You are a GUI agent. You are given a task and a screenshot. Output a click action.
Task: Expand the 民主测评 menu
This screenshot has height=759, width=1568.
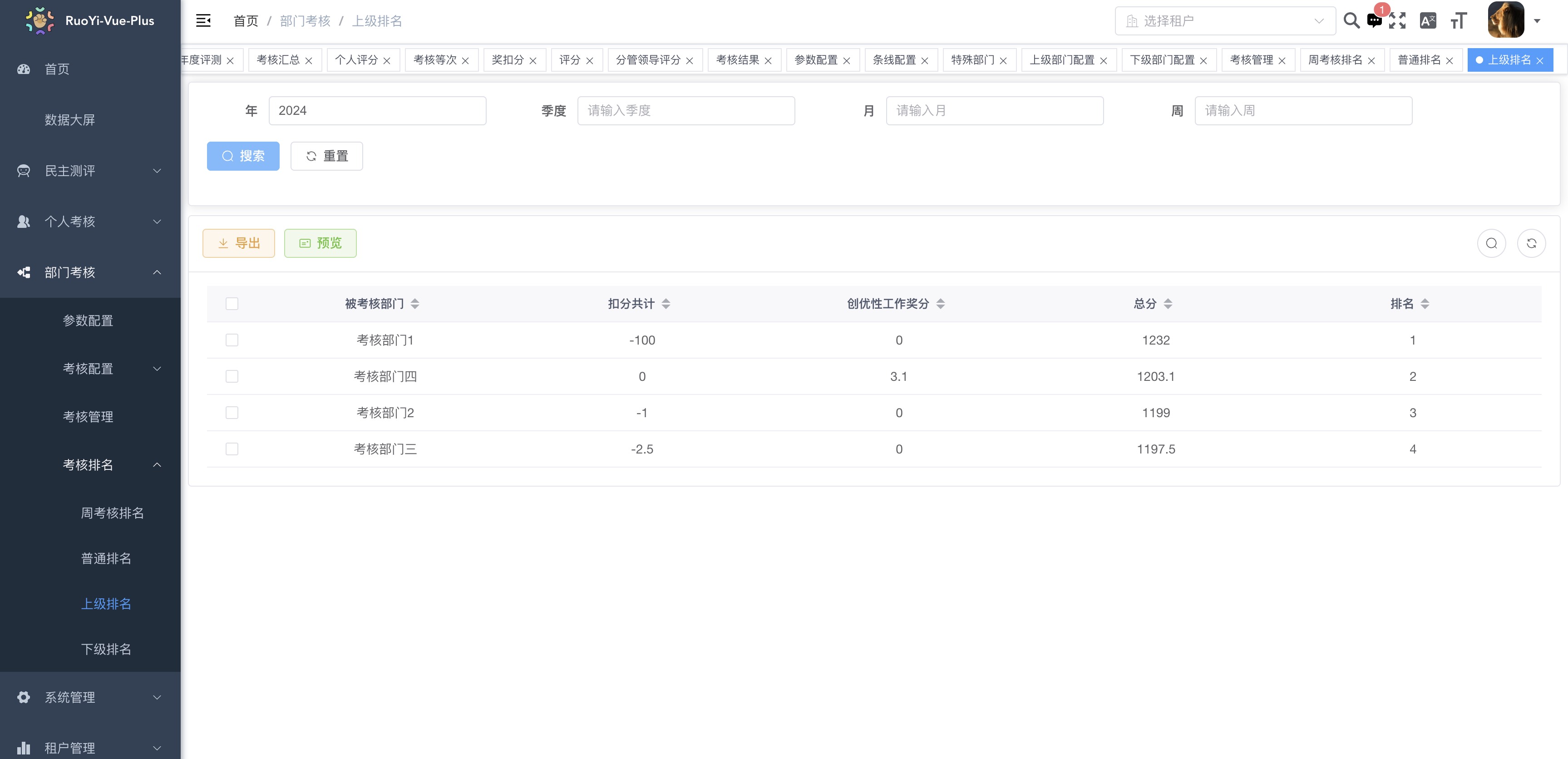pyautogui.click(x=90, y=171)
